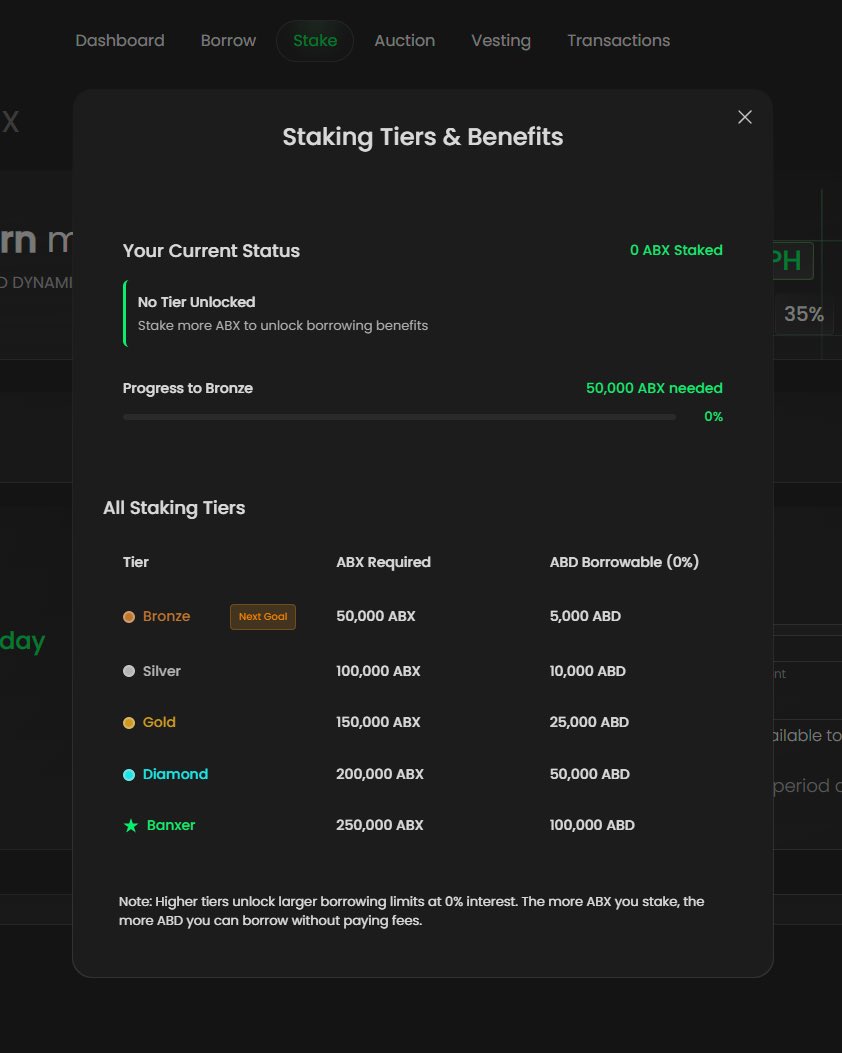The image size is (842, 1053).
Task: Click the 100,000 ABD borrowable value
Action: pos(592,825)
